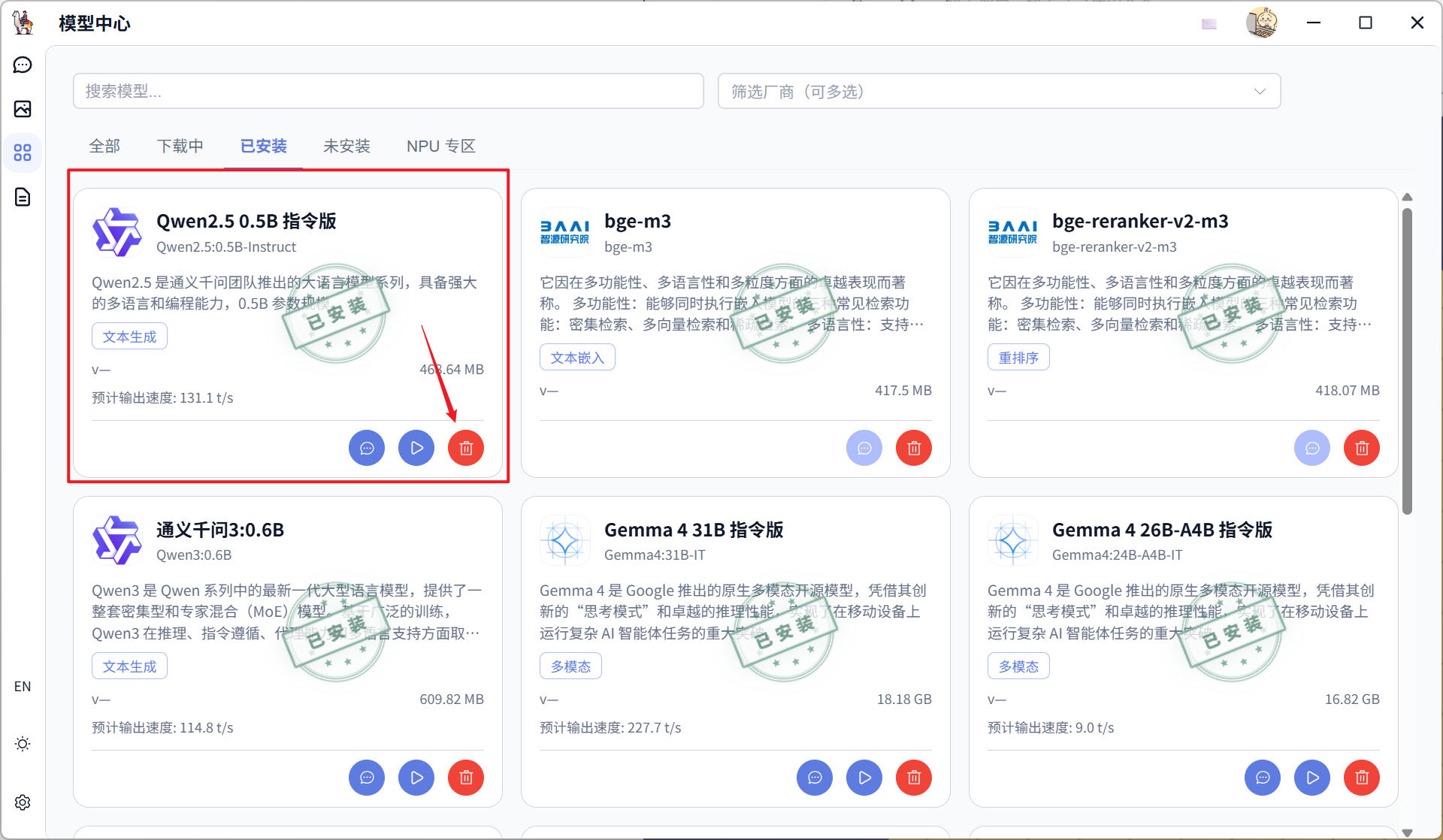Click the chat icon on bge-reranker-v2-m3
The height and width of the screenshot is (840, 1443).
(1312, 448)
